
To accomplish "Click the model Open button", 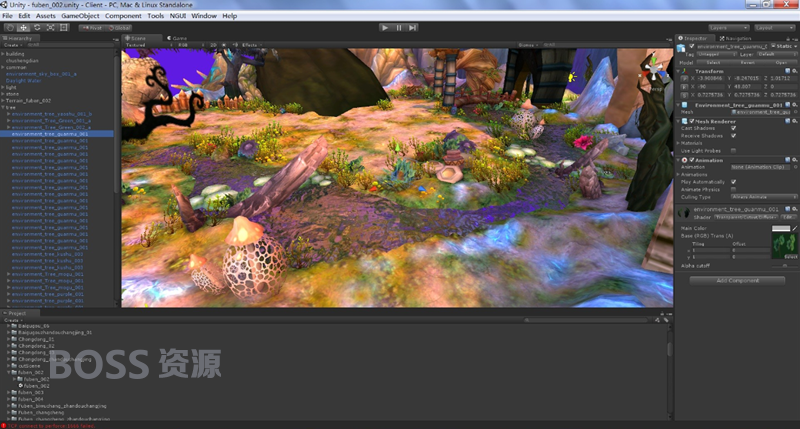I will point(781,62).
